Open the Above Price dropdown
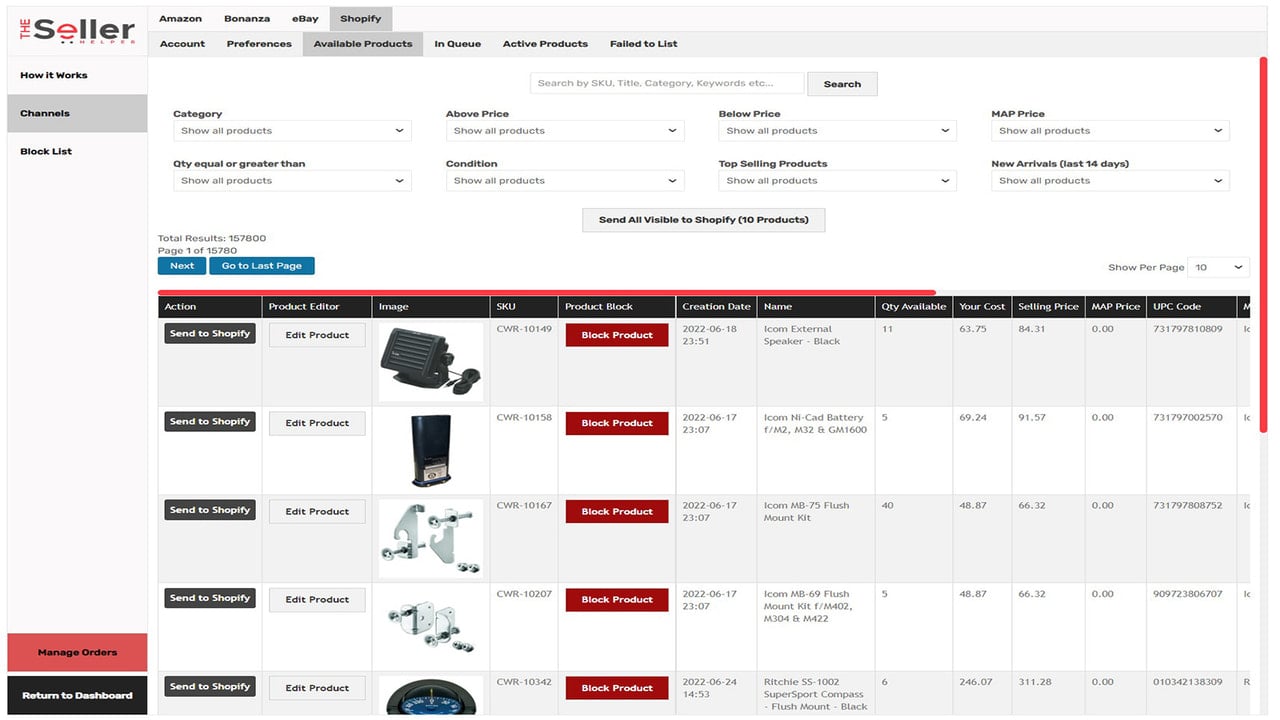Viewport: 1280px width, 720px height. [x=565, y=131]
